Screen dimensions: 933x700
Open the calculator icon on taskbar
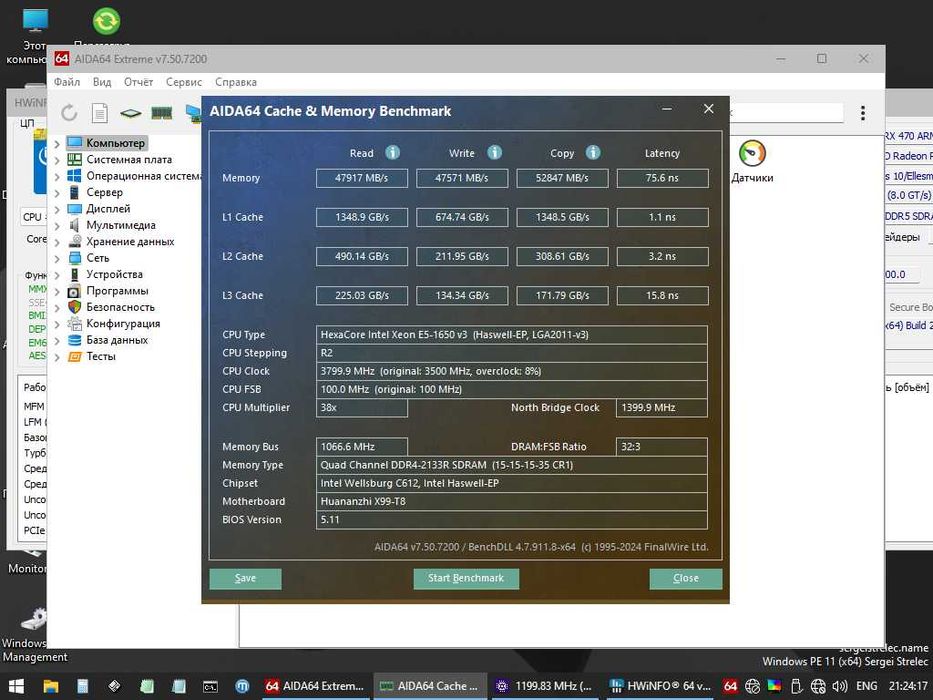[83, 686]
